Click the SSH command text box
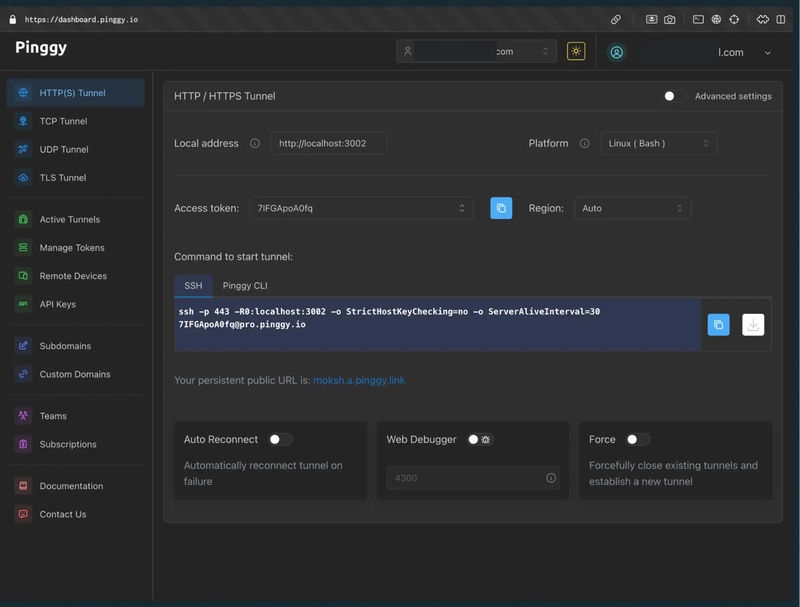The width and height of the screenshot is (800, 607). [437, 325]
